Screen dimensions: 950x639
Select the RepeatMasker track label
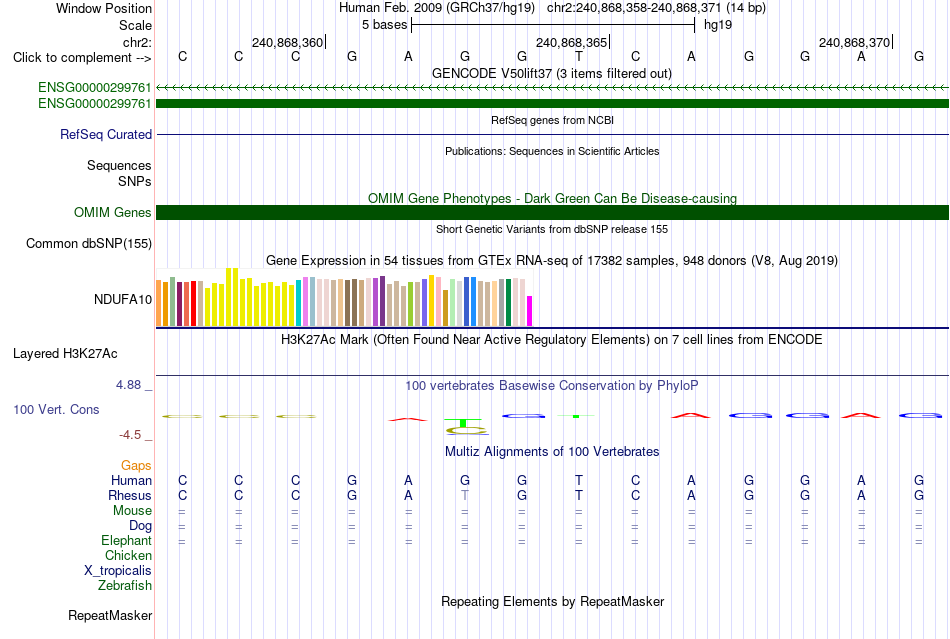pyautogui.click(x=110, y=615)
